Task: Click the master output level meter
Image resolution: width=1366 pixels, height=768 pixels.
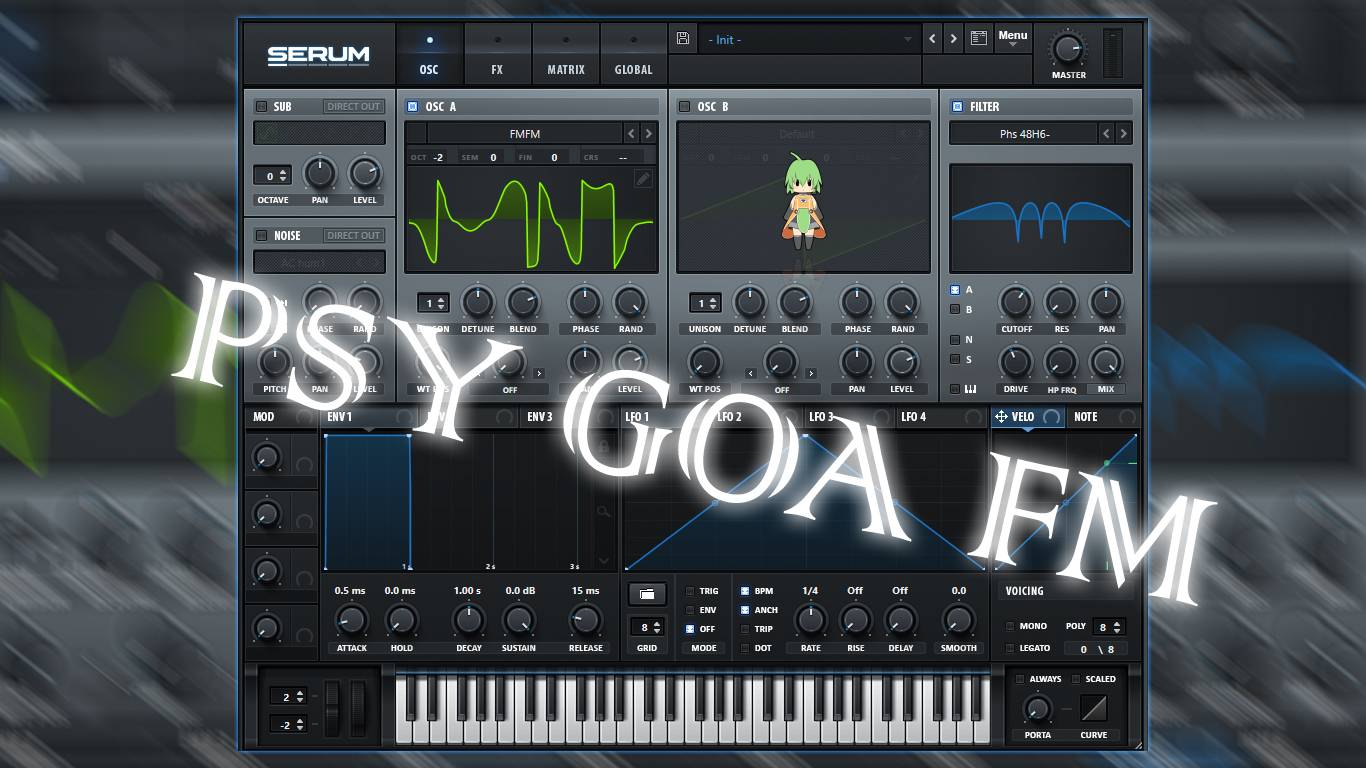Action: coord(1113,52)
